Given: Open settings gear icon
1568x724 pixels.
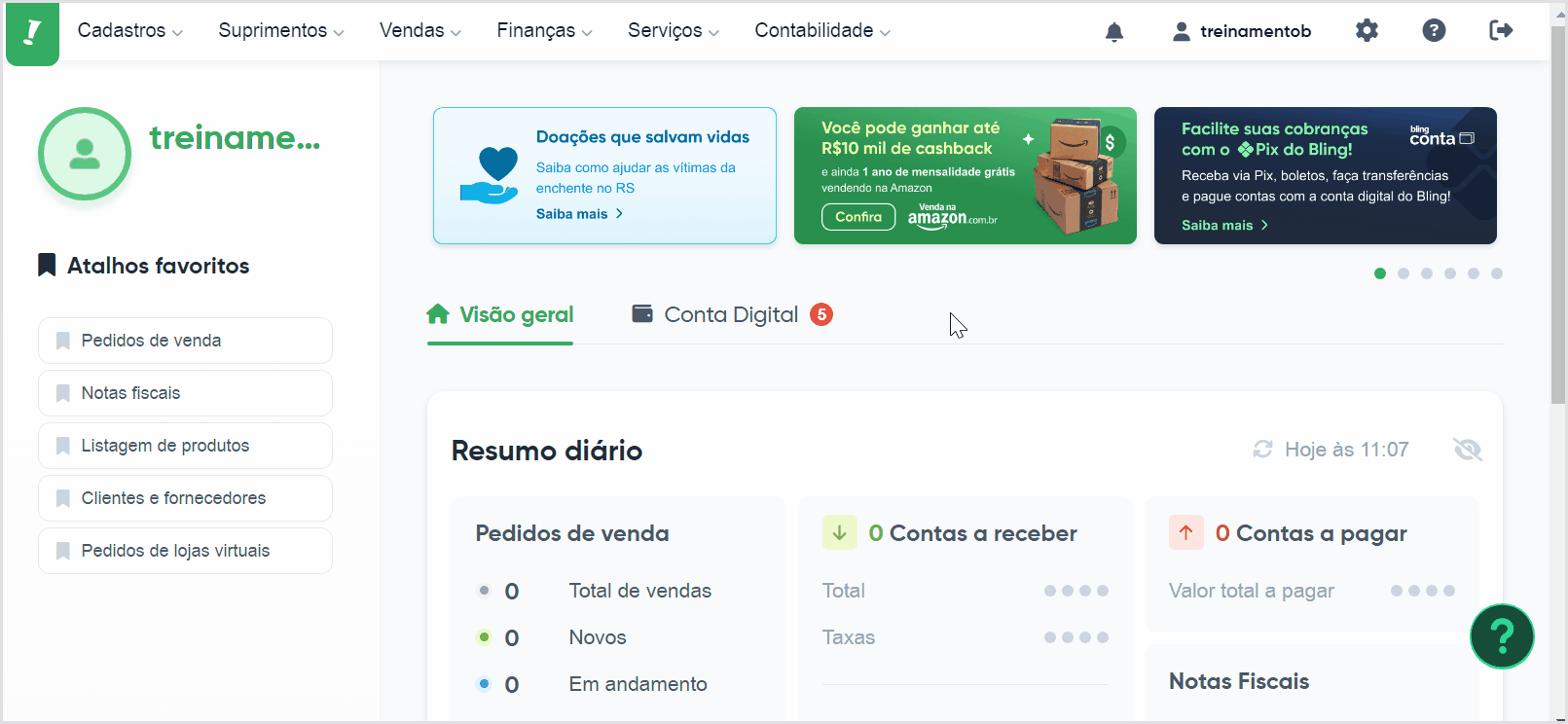Looking at the screenshot, I should [x=1367, y=30].
